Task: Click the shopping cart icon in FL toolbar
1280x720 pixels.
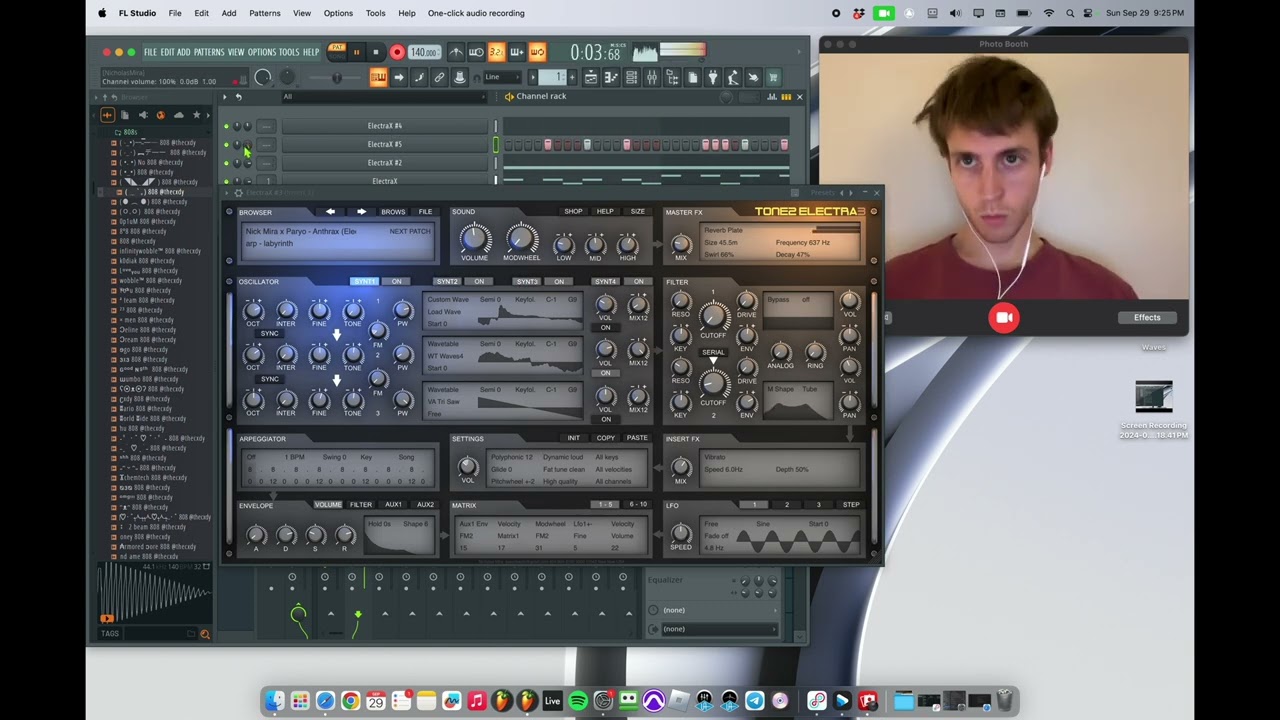Action: (x=773, y=77)
